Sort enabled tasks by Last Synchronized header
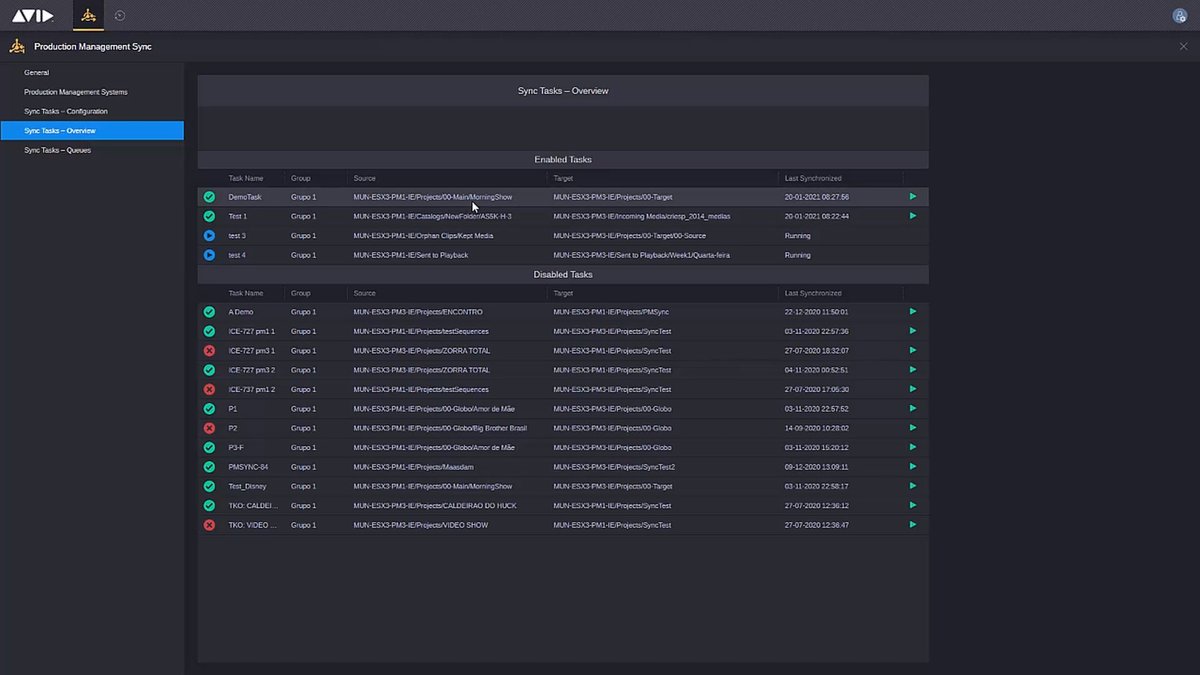1200x675 pixels. click(x=813, y=178)
